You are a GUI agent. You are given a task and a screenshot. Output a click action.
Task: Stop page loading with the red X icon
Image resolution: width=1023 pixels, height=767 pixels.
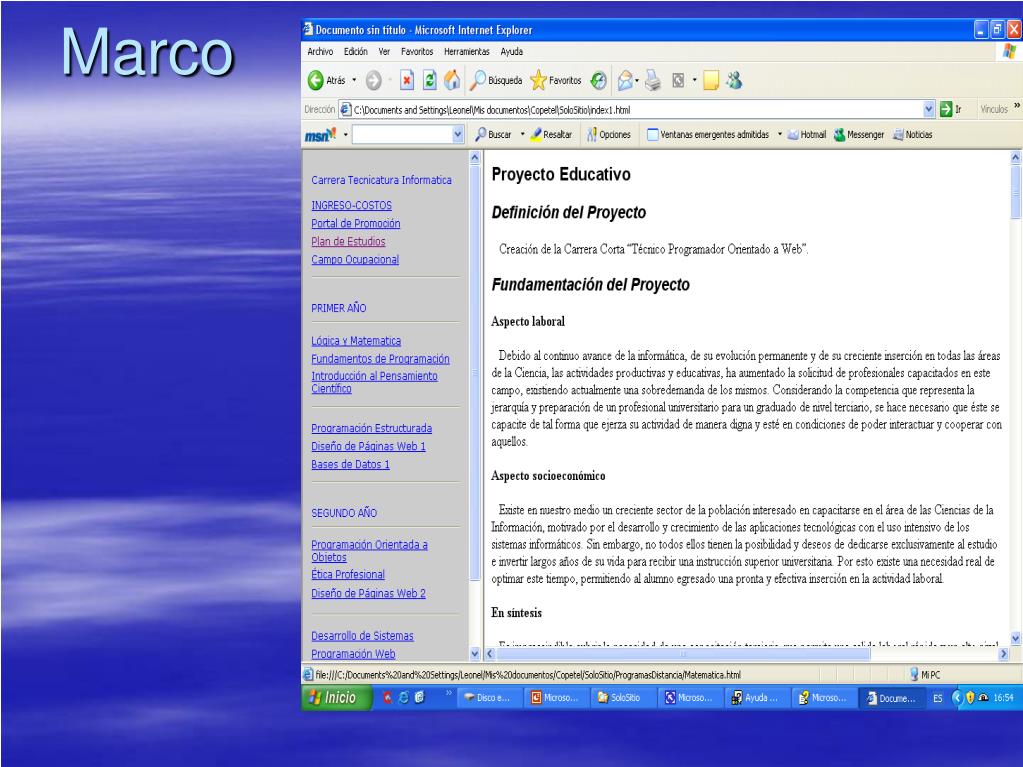coord(407,80)
